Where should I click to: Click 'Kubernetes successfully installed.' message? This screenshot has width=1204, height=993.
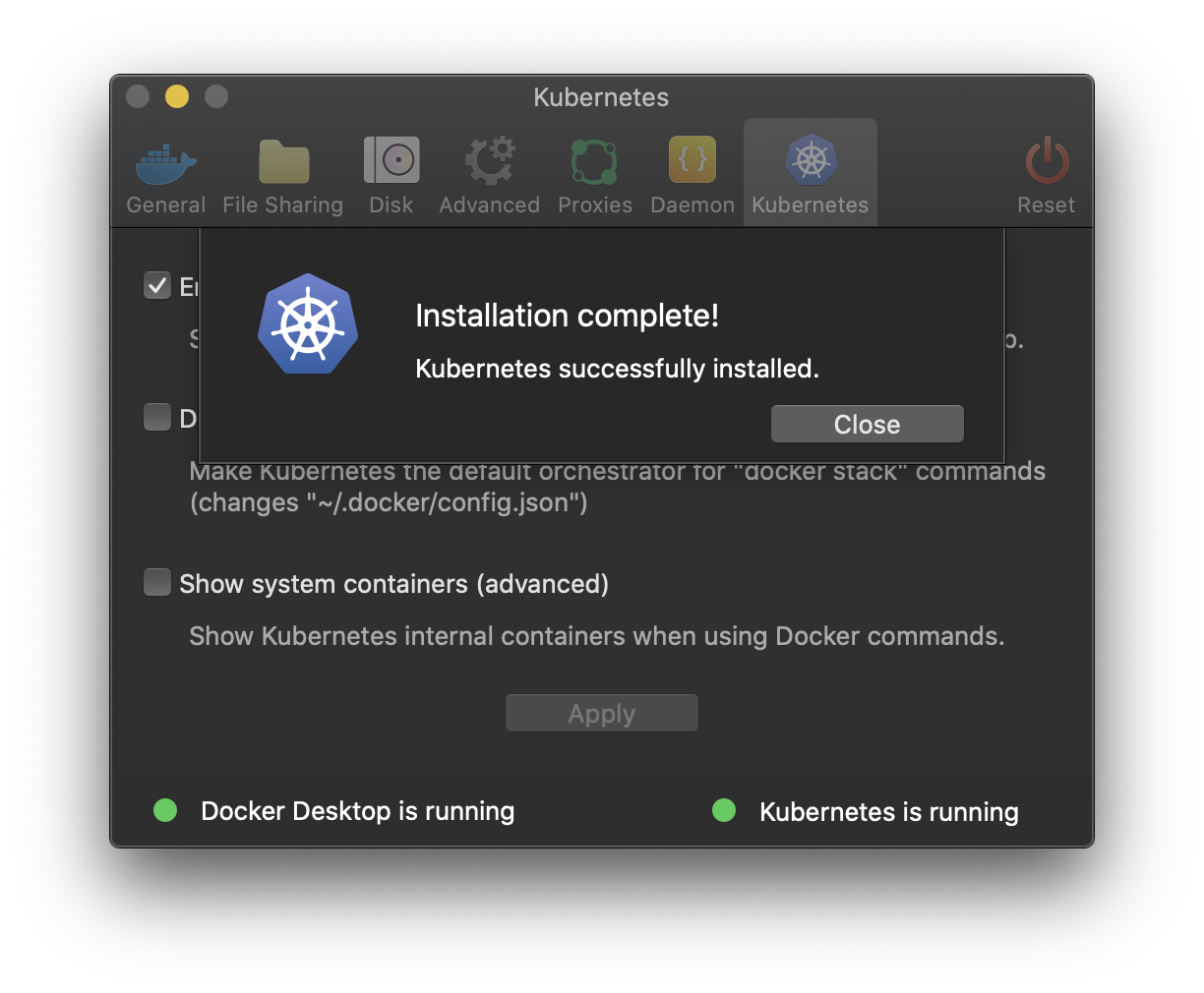tap(618, 369)
